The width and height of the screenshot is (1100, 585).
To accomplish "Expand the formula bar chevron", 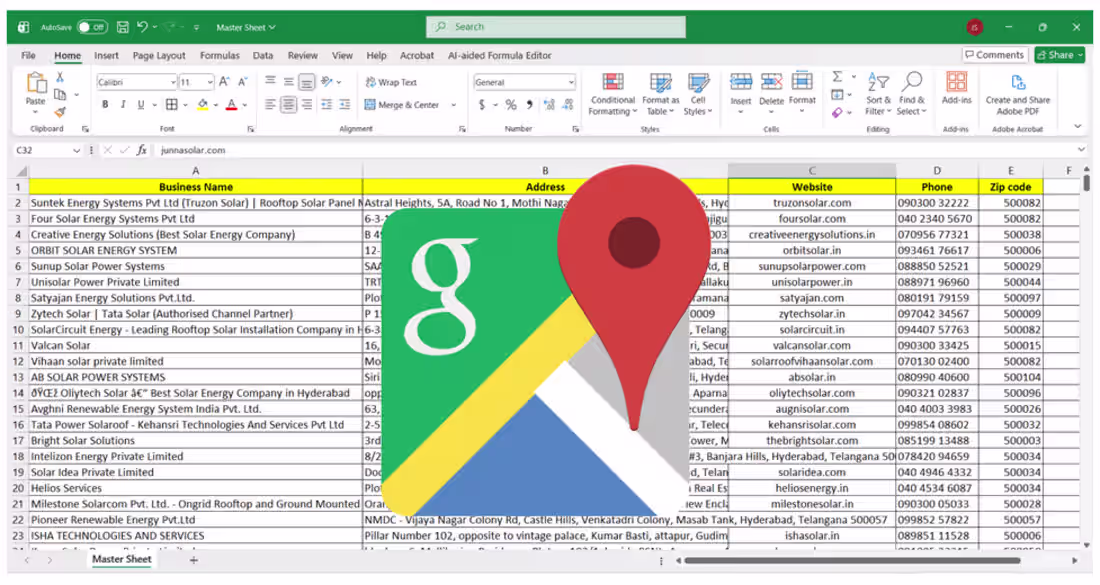I will (x=1082, y=149).
